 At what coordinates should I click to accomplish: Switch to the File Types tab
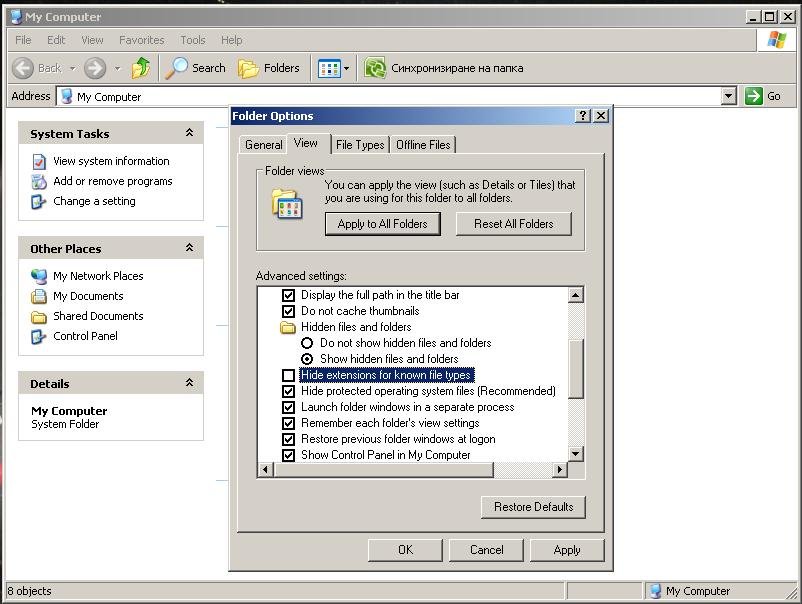click(x=360, y=145)
